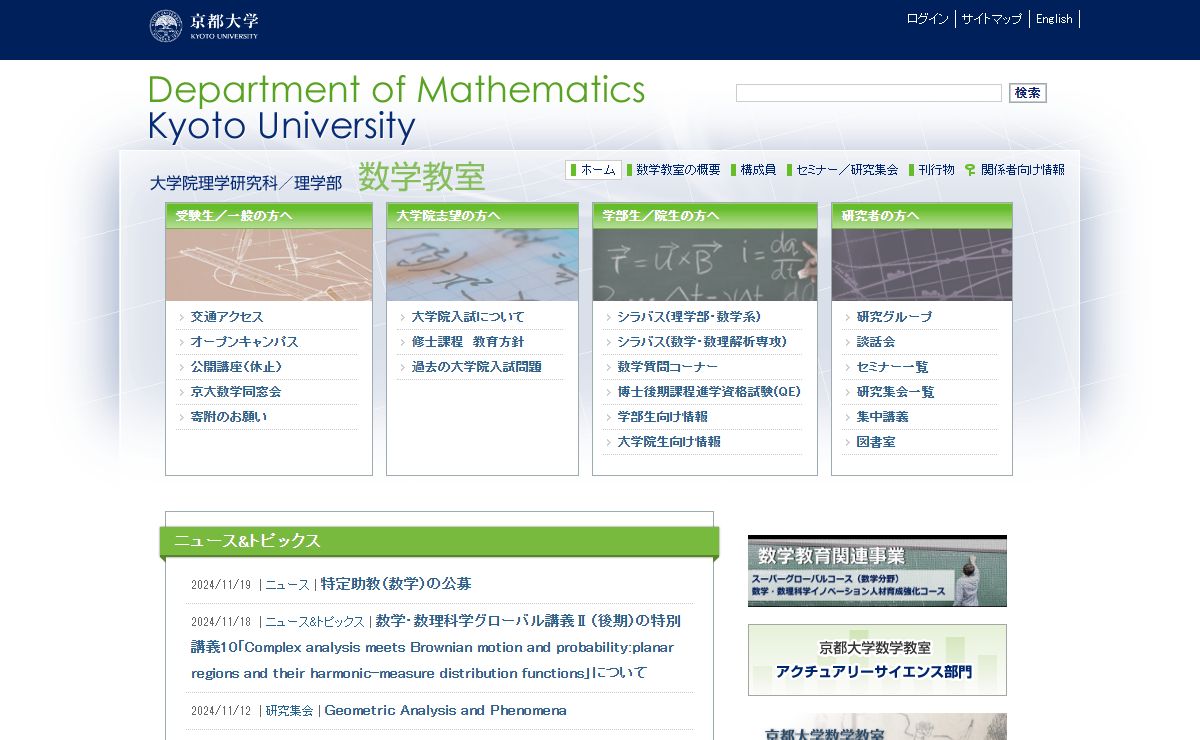1200x740 pixels.
Task: Open the 関係者向け情報 menu item
Action: [1023, 170]
